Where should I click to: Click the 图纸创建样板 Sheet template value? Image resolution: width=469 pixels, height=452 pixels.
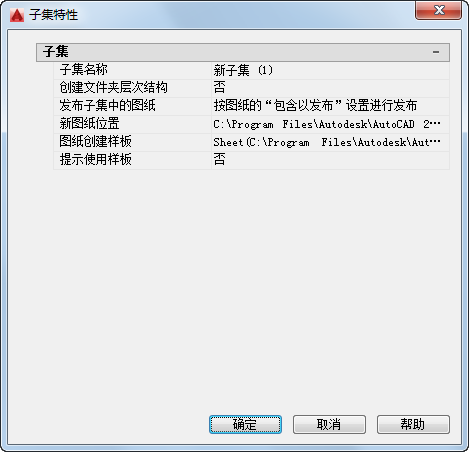[x=330, y=142]
